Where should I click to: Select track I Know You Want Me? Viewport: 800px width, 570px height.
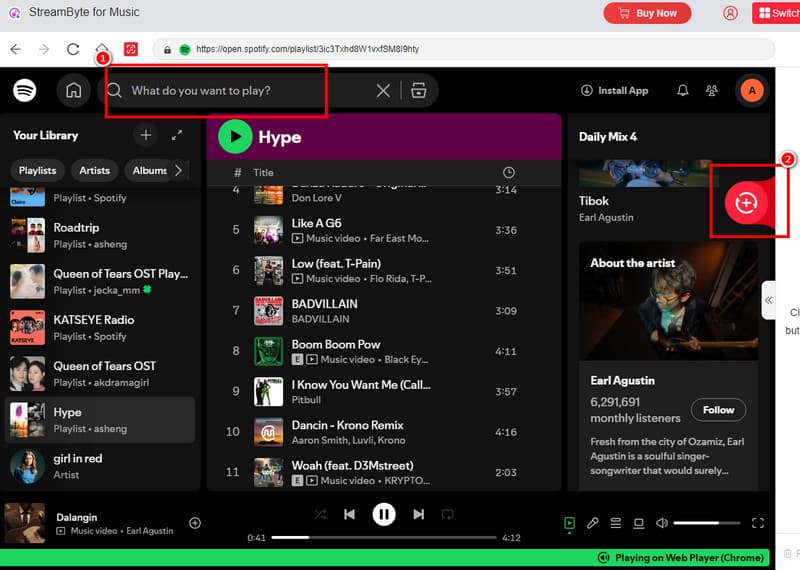pyautogui.click(x=384, y=391)
